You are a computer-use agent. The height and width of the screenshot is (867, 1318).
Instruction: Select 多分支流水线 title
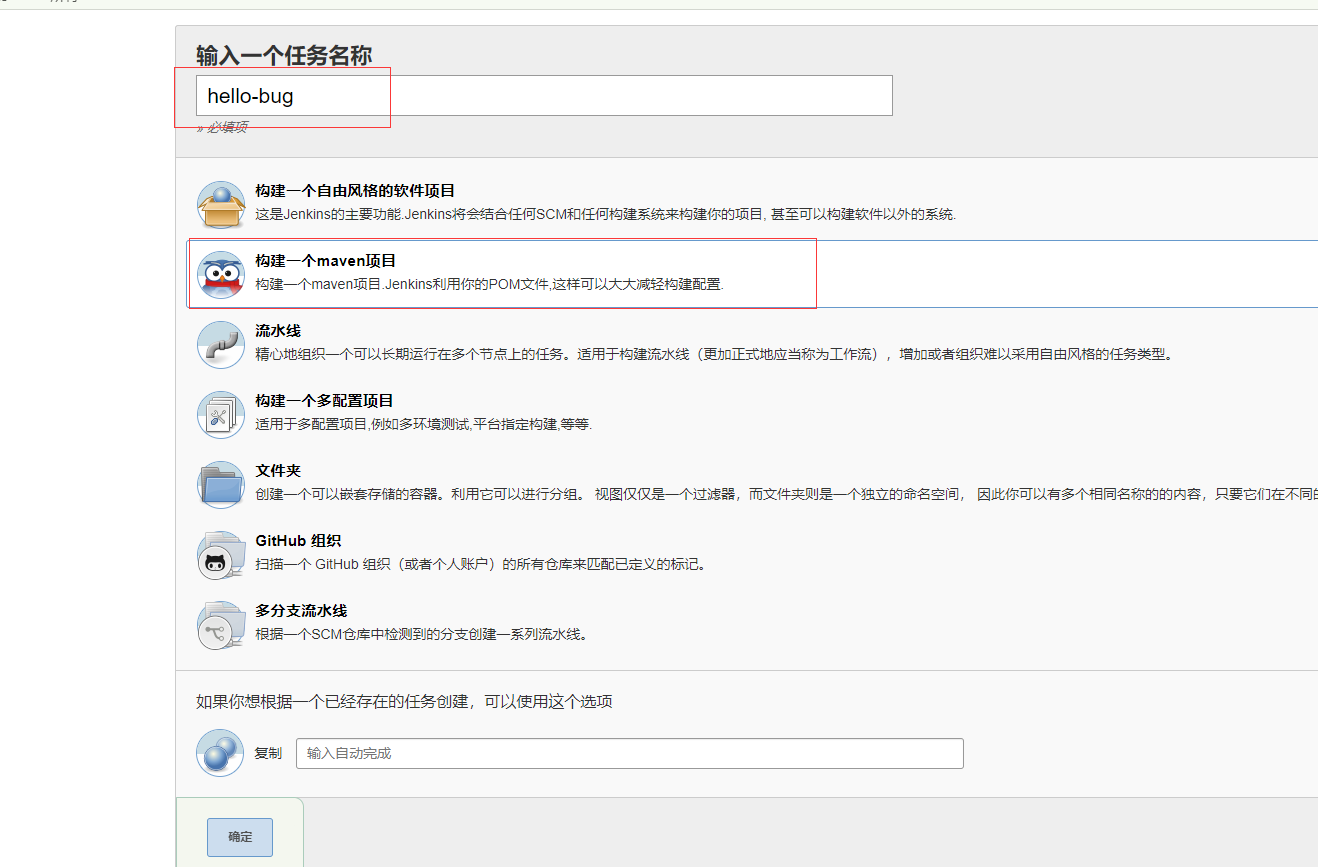pos(301,611)
